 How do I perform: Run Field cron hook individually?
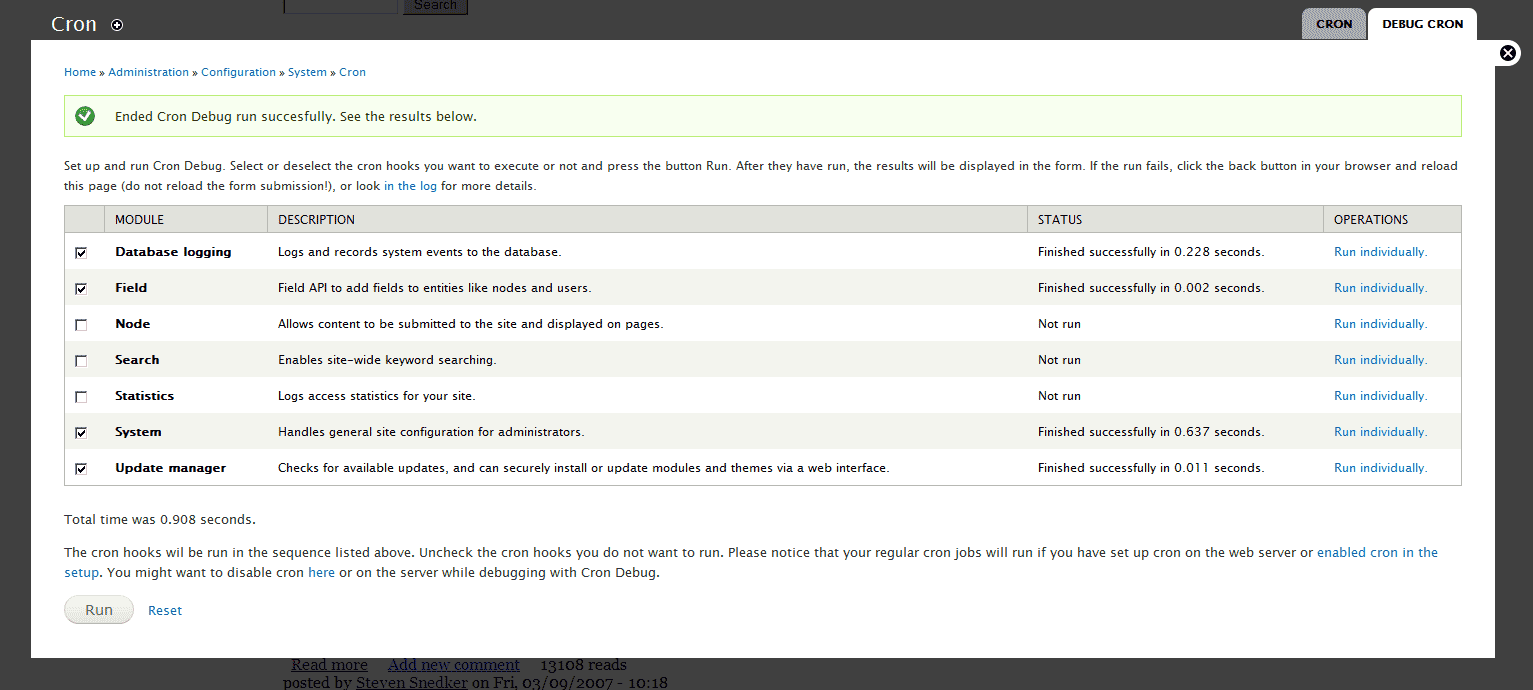point(1380,288)
